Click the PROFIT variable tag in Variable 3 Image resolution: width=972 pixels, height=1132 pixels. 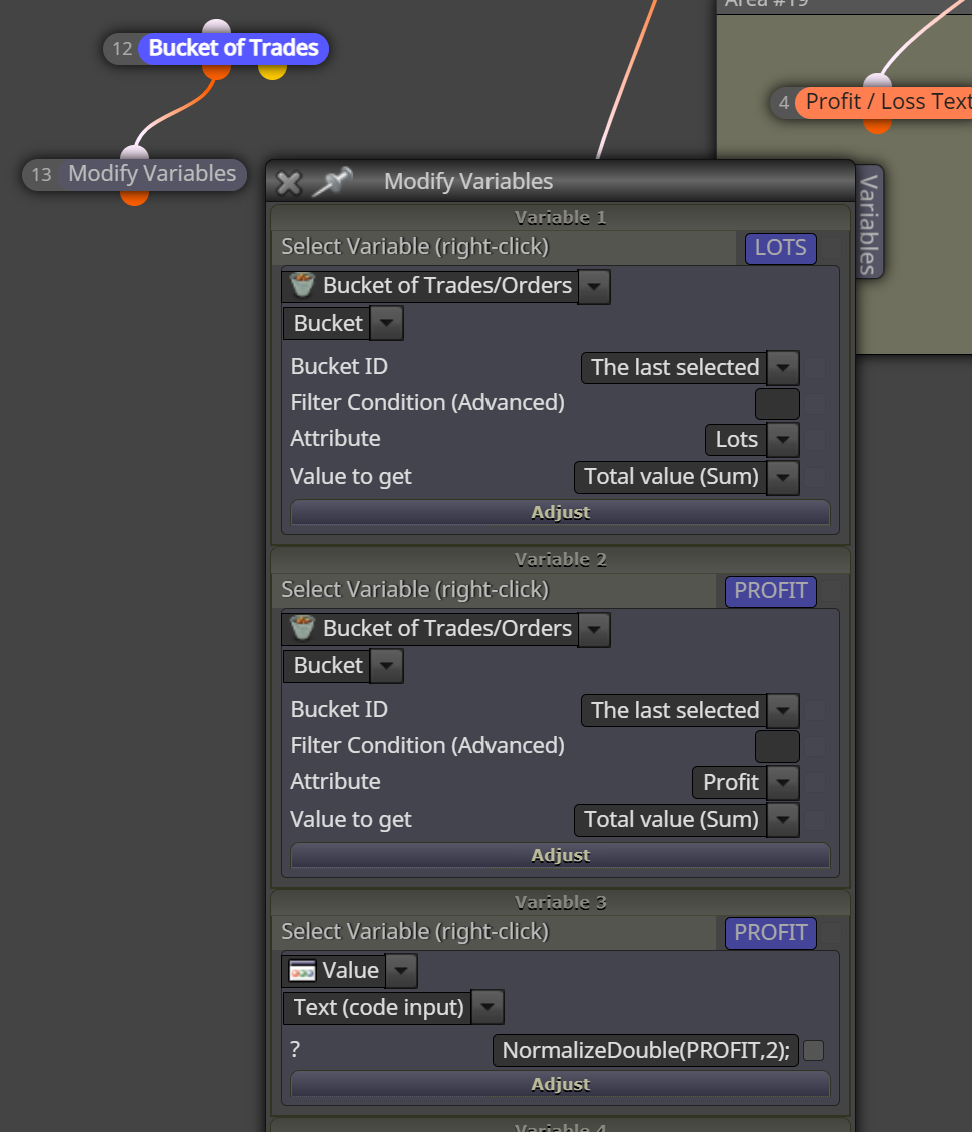[771, 933]
